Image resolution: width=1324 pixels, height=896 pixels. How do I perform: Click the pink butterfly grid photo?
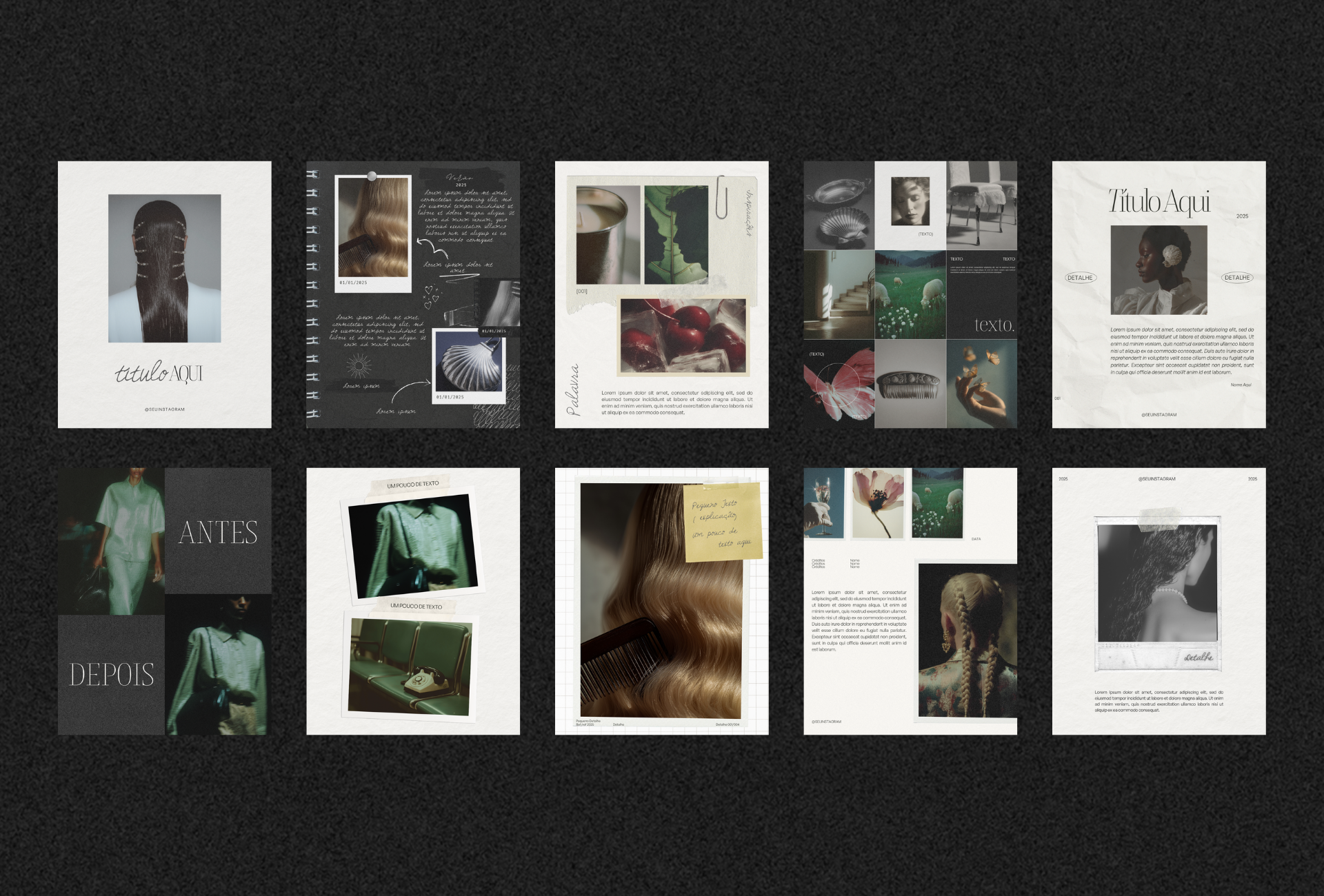[x=839, y=384]
